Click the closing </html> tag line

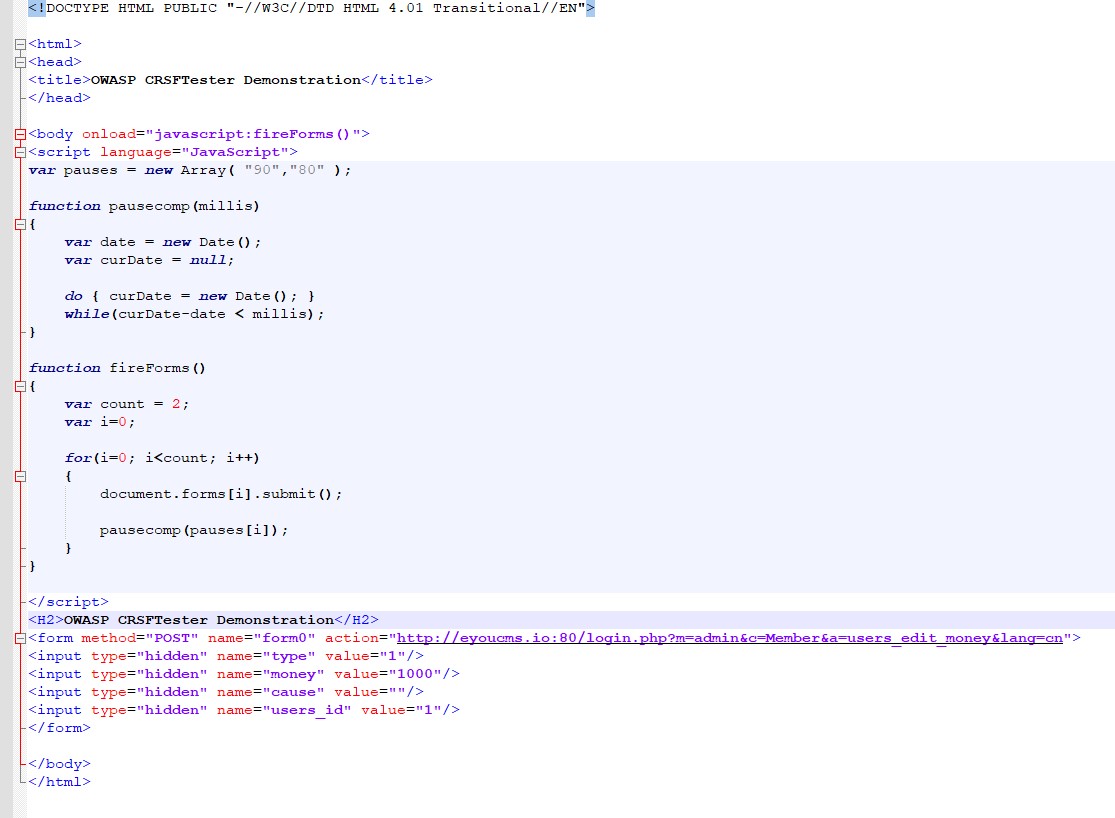(x=60, y=782)
